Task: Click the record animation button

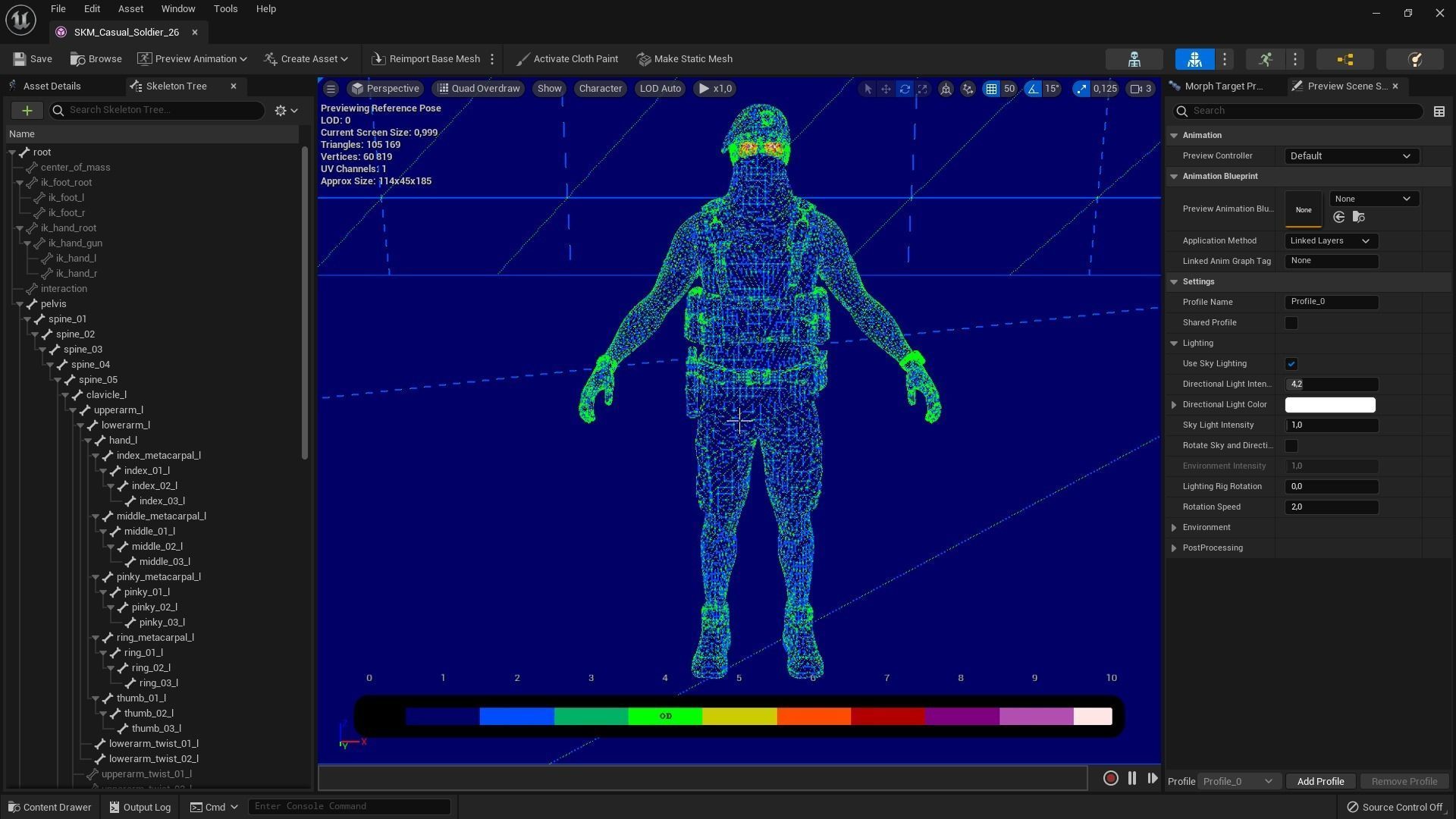Action: point(1110,778)
